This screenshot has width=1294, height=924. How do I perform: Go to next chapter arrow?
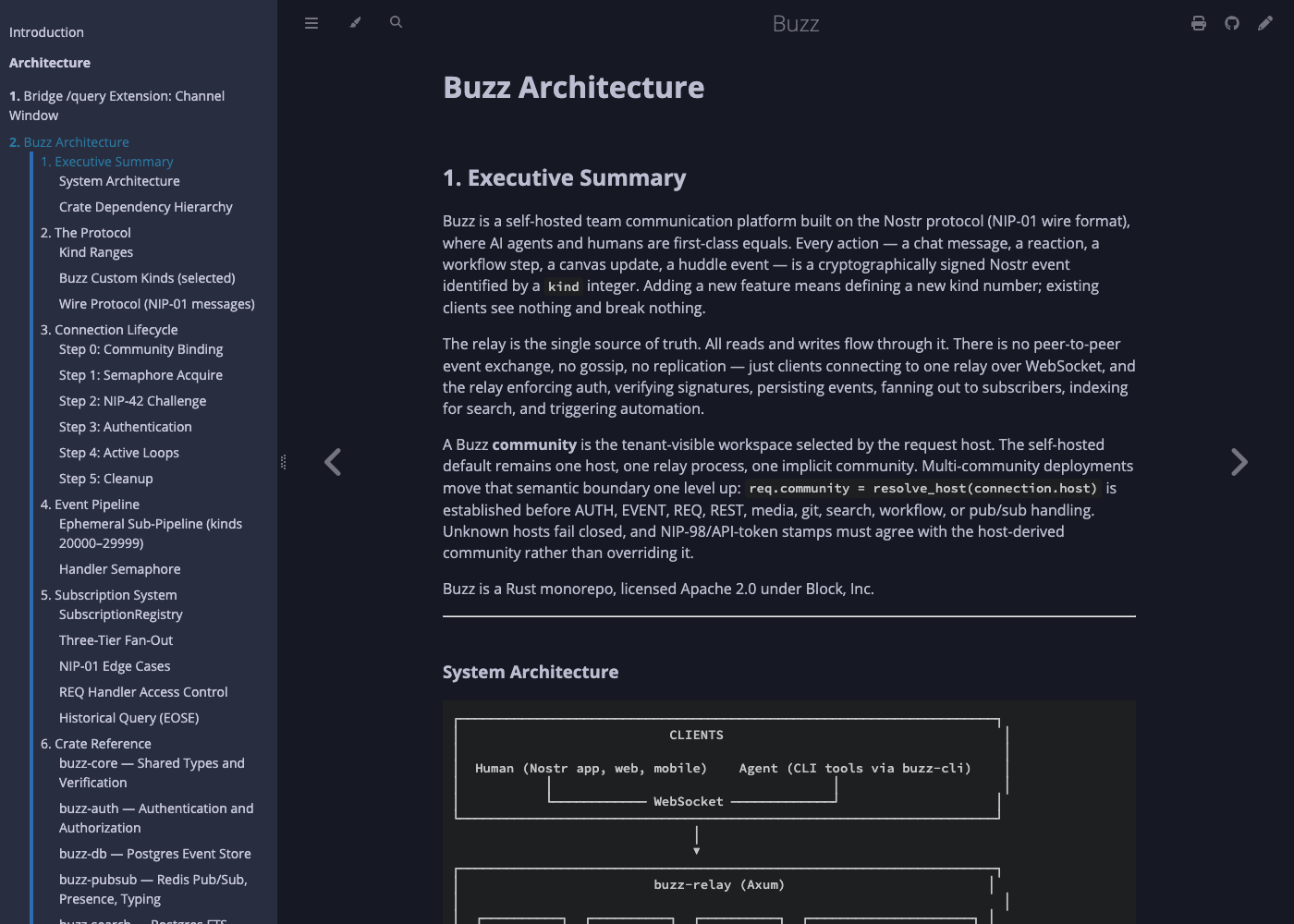[1239, 462]
